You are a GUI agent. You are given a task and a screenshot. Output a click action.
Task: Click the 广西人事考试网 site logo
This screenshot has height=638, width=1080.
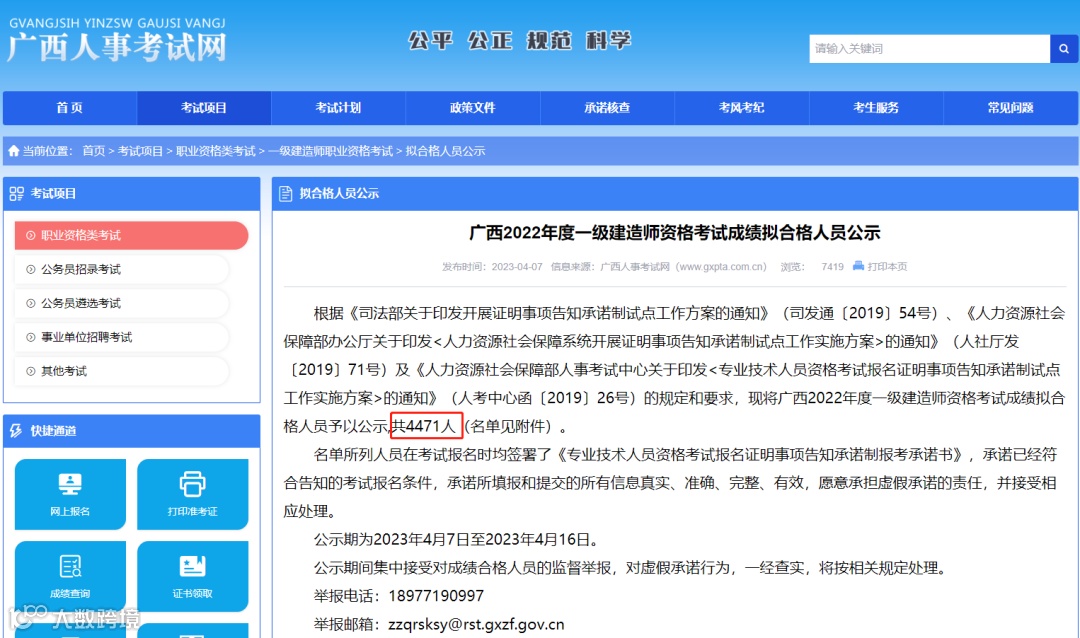[x=116, y=40]
